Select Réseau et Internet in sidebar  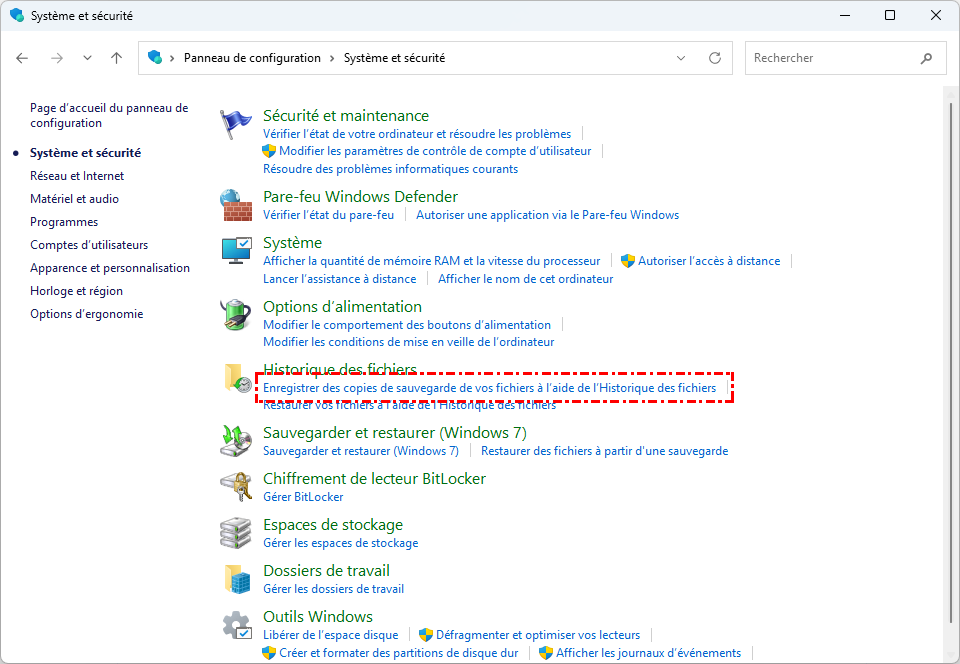coord(77,176)
